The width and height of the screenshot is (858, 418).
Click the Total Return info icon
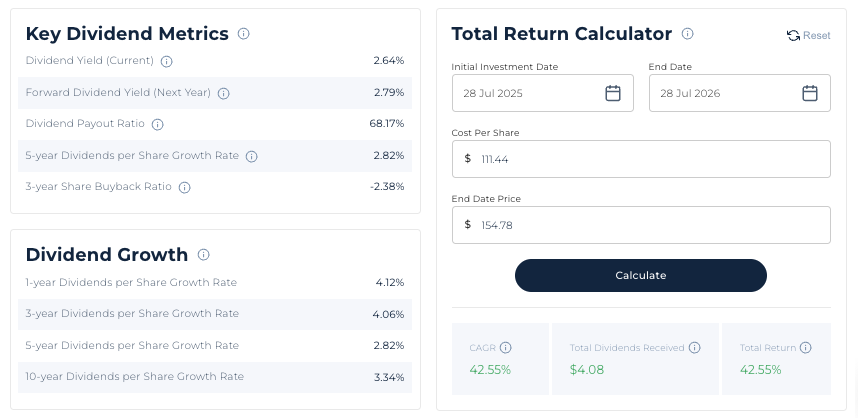tap(805, 347)
